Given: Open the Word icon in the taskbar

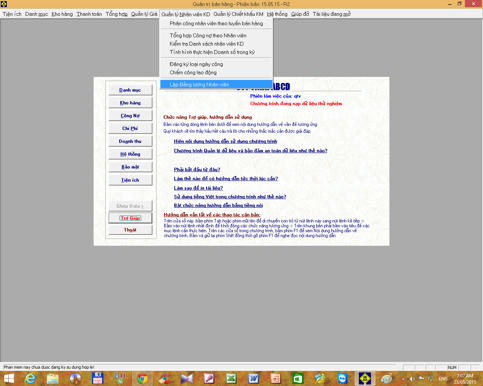Looking at the screenshot, I should pyautogui.click(x=253, y=379).
